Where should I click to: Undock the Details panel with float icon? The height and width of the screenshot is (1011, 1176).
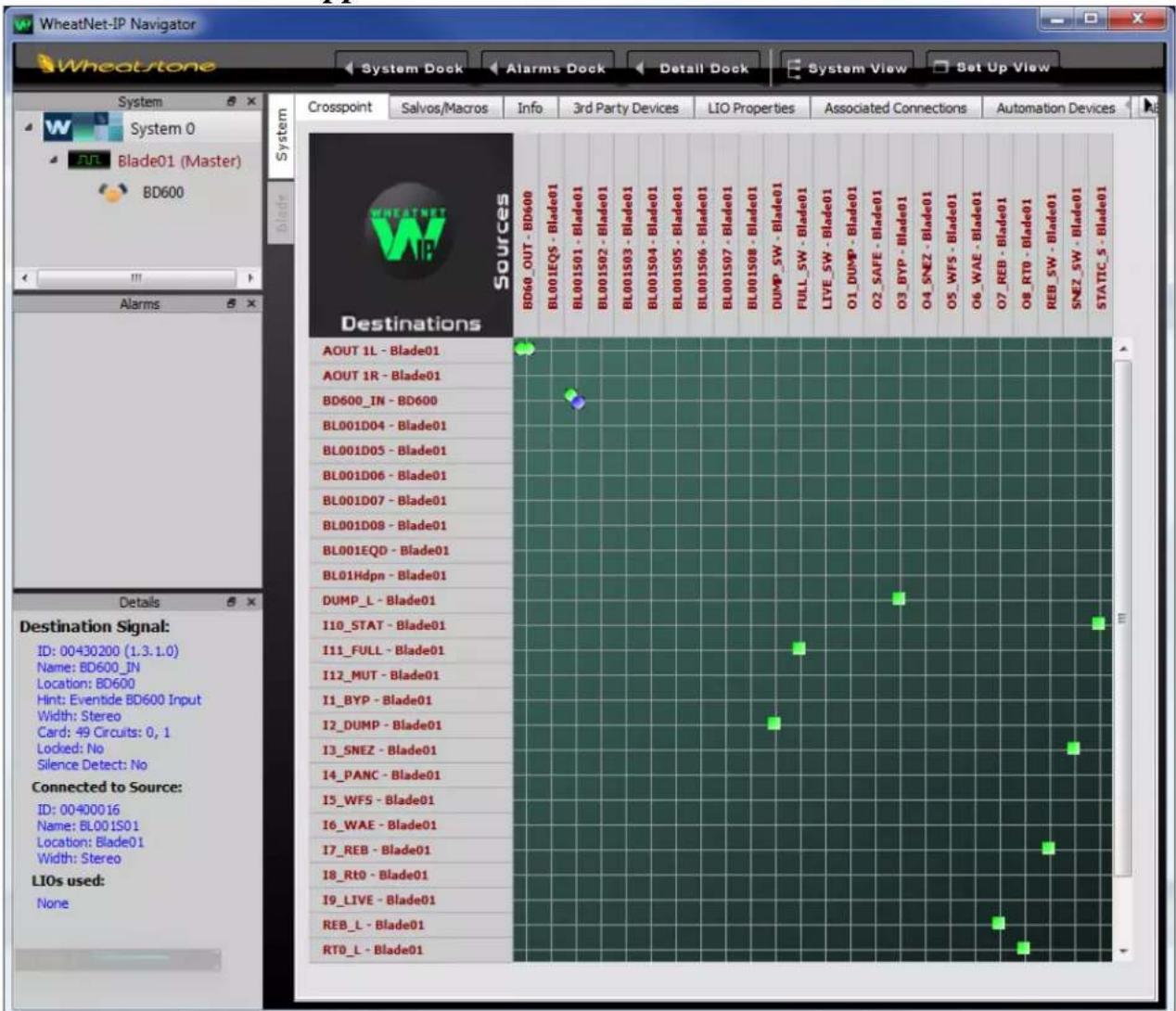pos(232,602)
